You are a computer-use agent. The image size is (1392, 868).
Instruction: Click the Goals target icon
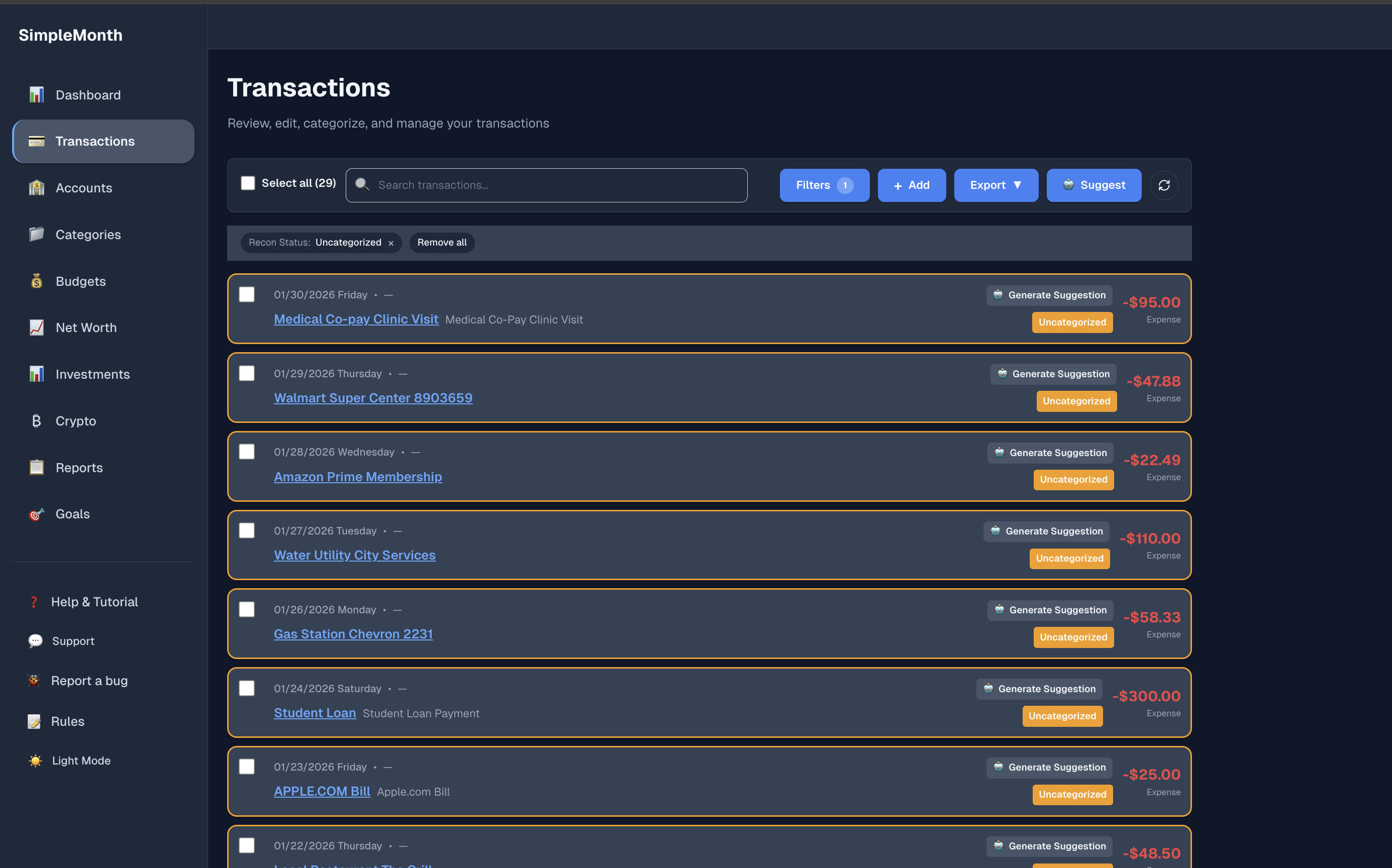[36, 514]
